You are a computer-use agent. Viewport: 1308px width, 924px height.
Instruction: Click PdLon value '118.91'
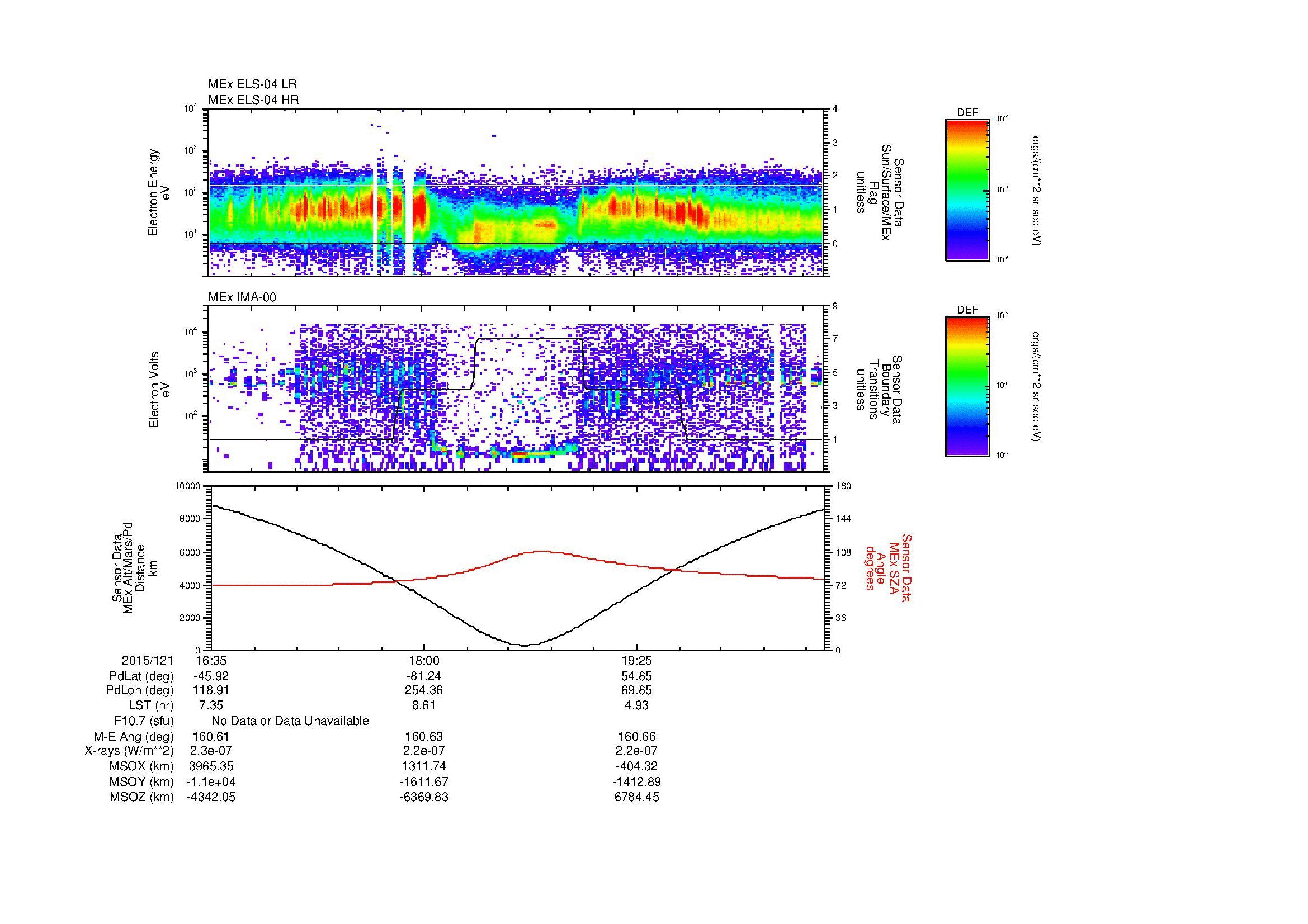point(210,690)
